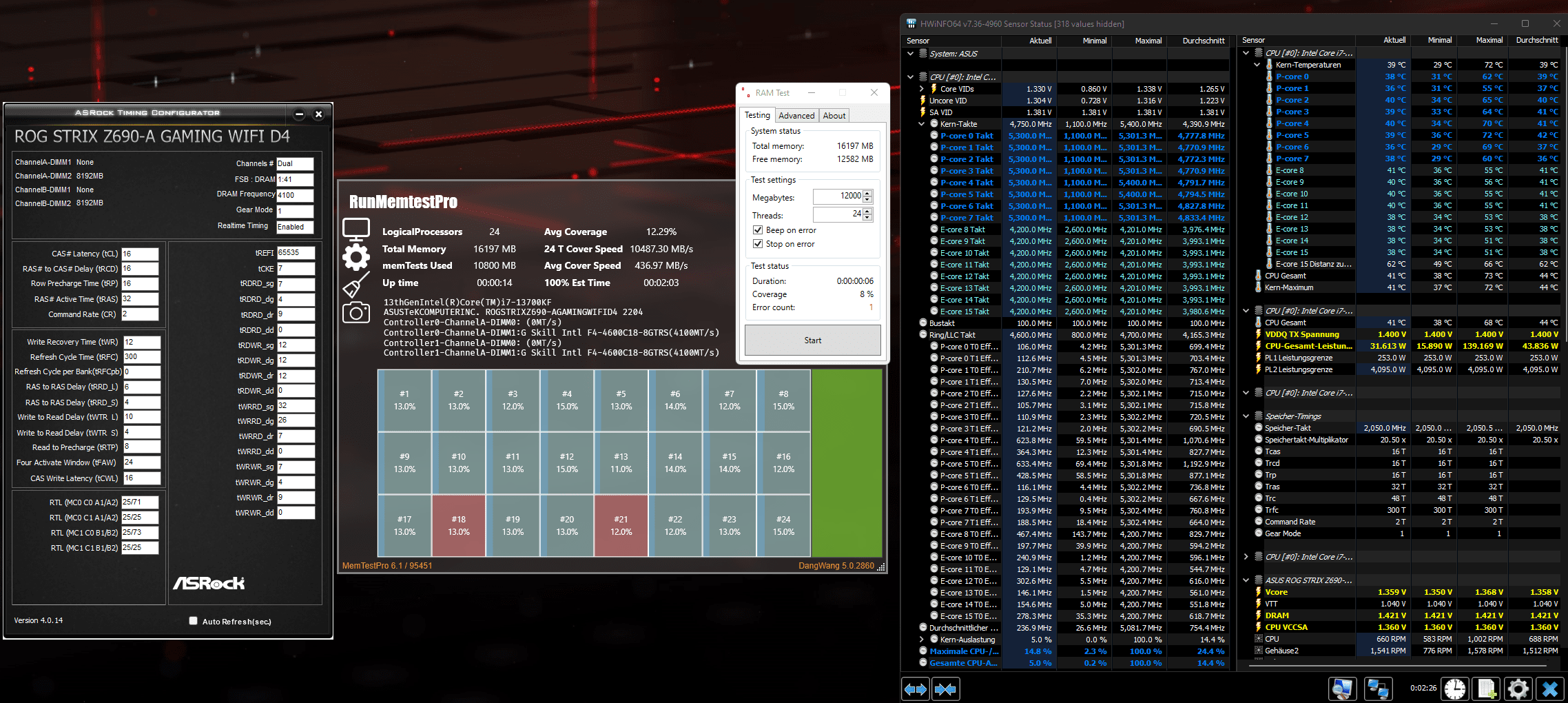Collapse the System: ASUS sensor group
Image resolution: width=1568 pixels, height=703 pixels.
(910, 53)
